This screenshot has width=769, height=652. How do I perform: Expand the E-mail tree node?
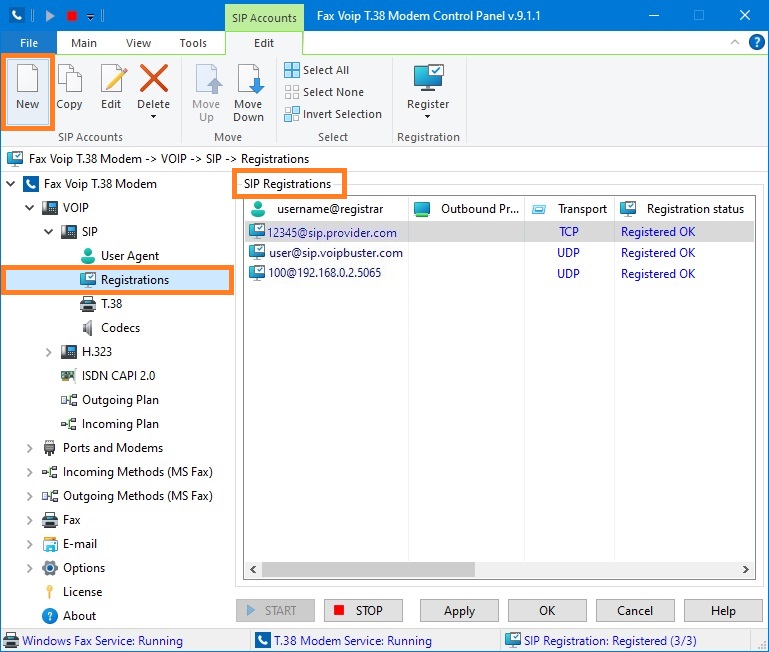click(29, 544)
